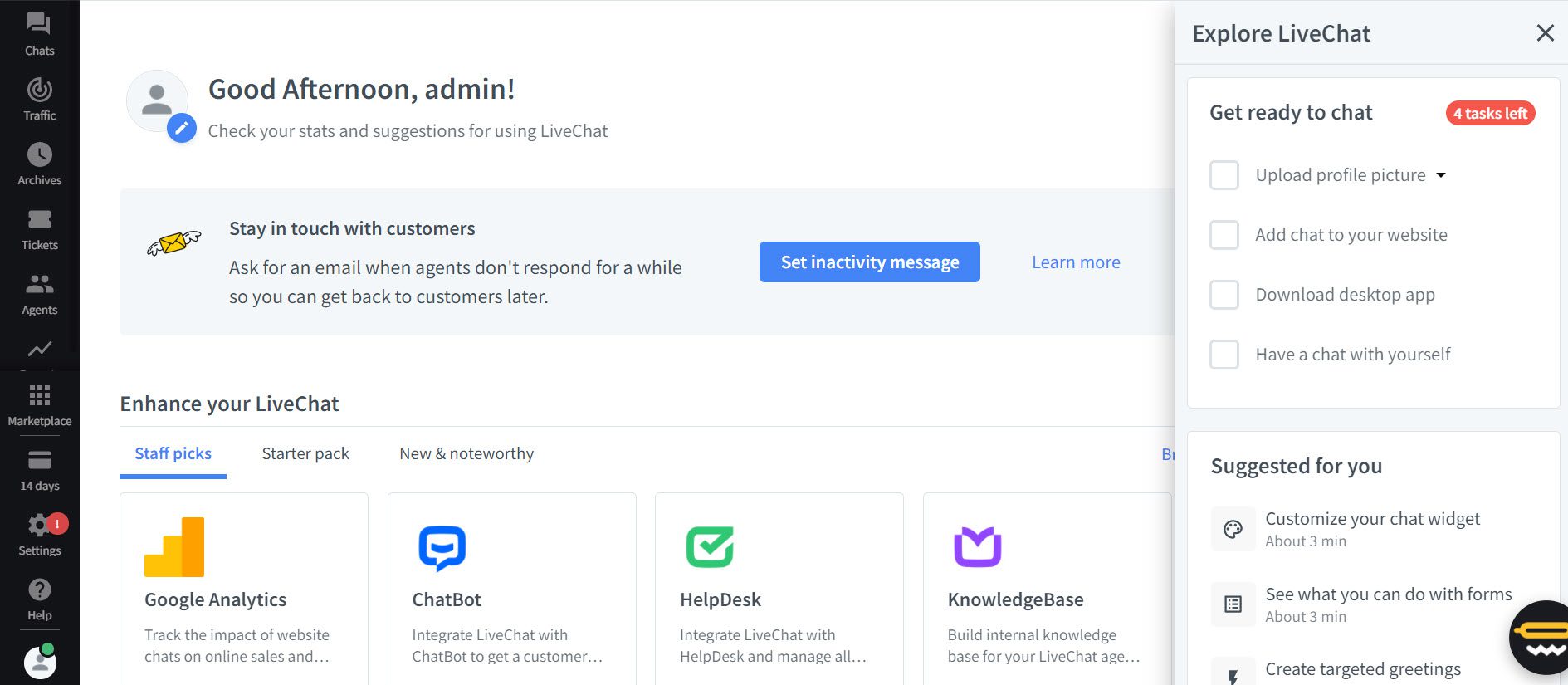The width and height of the screenshot is (1568, 685).
Task: Mark Have a chat with yourself done
Action: pos(1224,355)
